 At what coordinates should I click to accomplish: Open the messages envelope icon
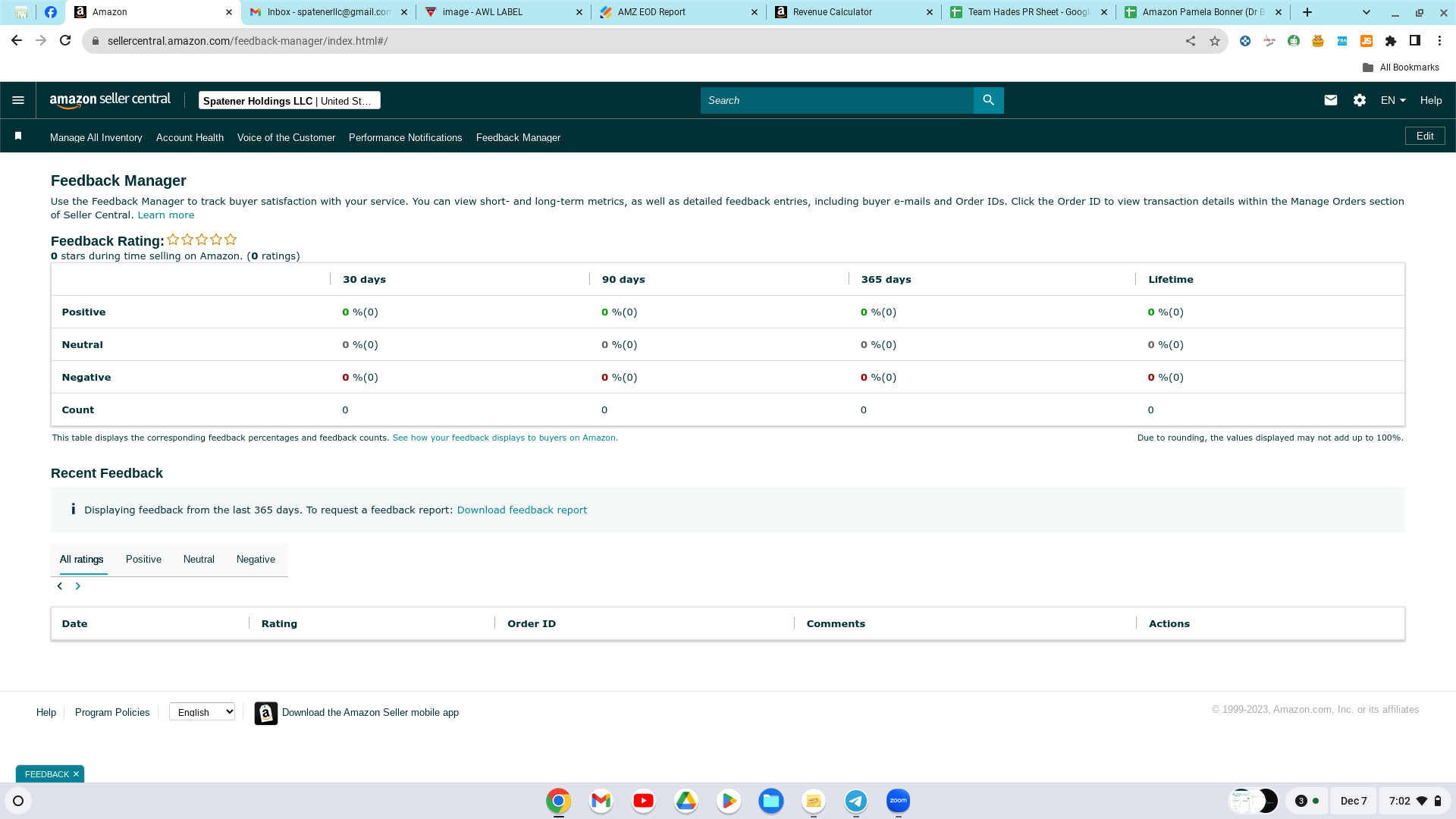(x=1330, y=100)
